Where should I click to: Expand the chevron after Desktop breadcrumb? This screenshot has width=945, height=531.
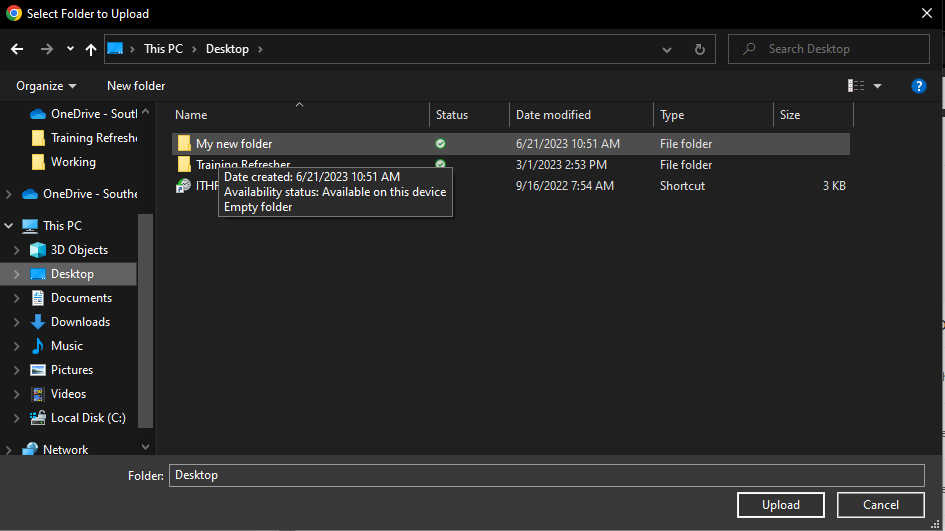click(260, 49)
